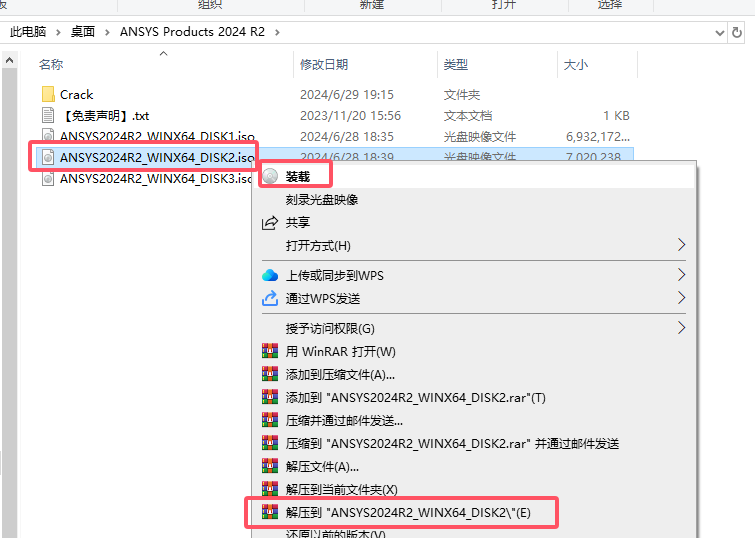Sort files by 修改日期 column header
The height and width of the screenshot is (538, 755).
click(x=324, y=65)
